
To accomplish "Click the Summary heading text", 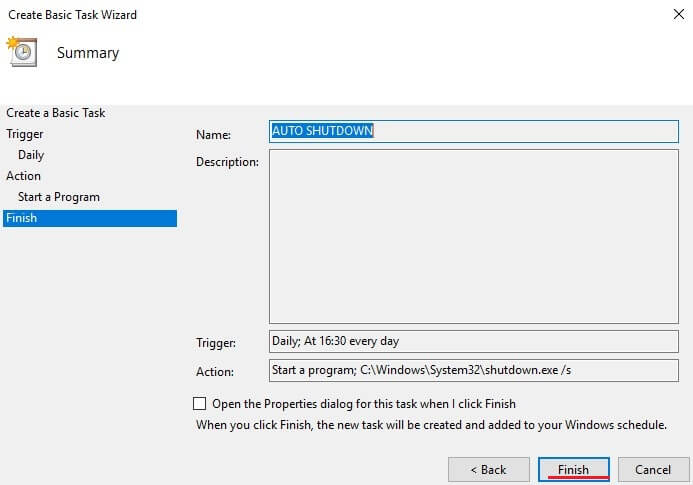I will pyautogui.click(x=88, y=53).
